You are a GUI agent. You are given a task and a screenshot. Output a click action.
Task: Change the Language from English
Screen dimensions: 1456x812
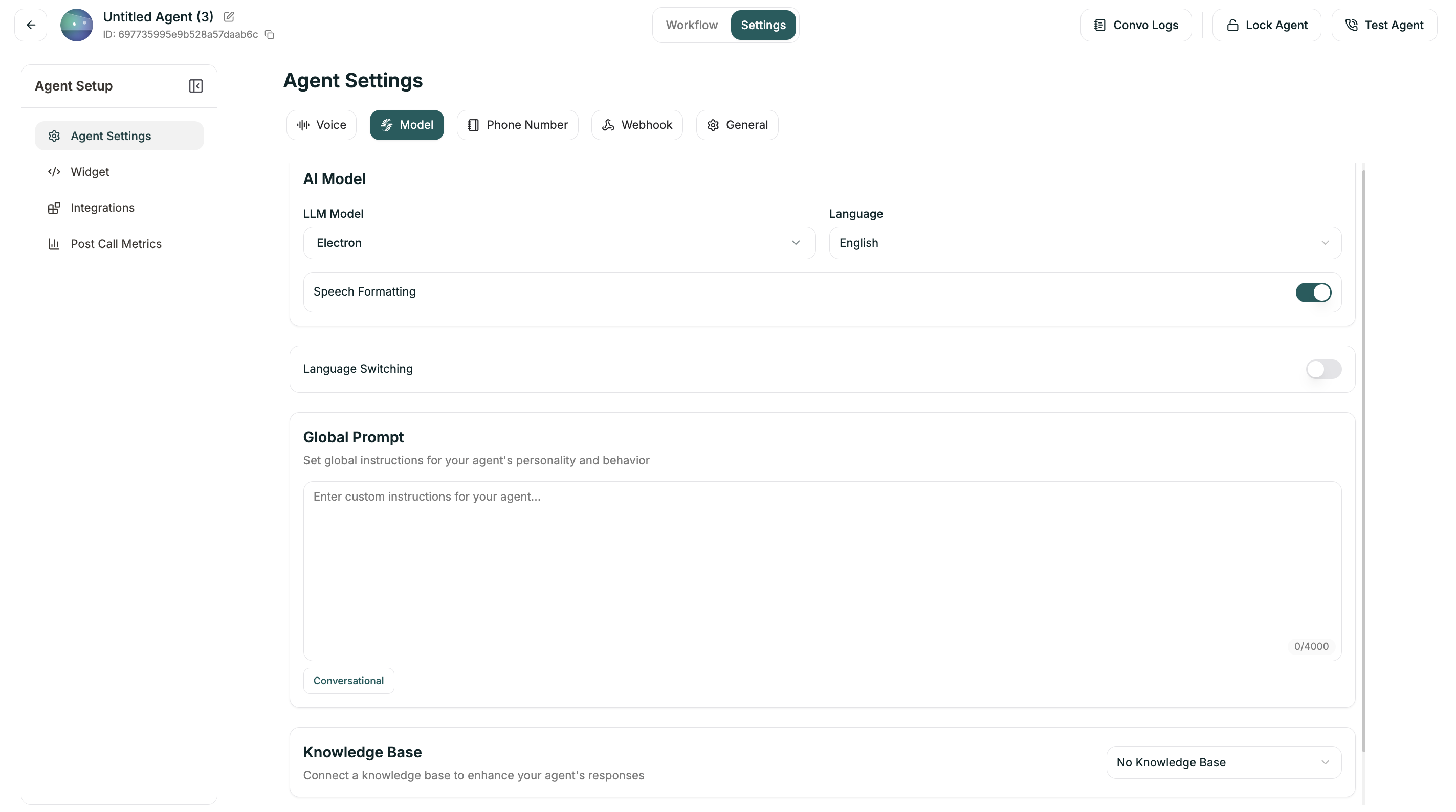(x=1084, y=242)
